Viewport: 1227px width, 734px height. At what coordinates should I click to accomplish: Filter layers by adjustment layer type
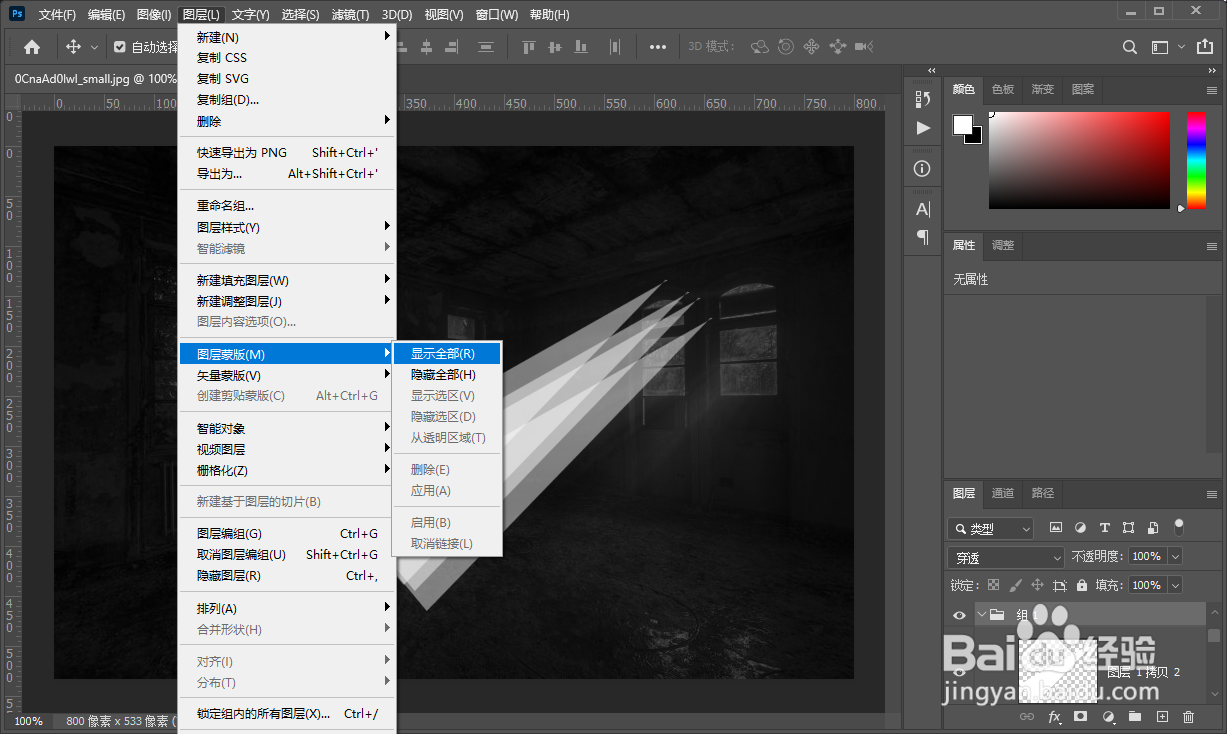pos(1080,528)
